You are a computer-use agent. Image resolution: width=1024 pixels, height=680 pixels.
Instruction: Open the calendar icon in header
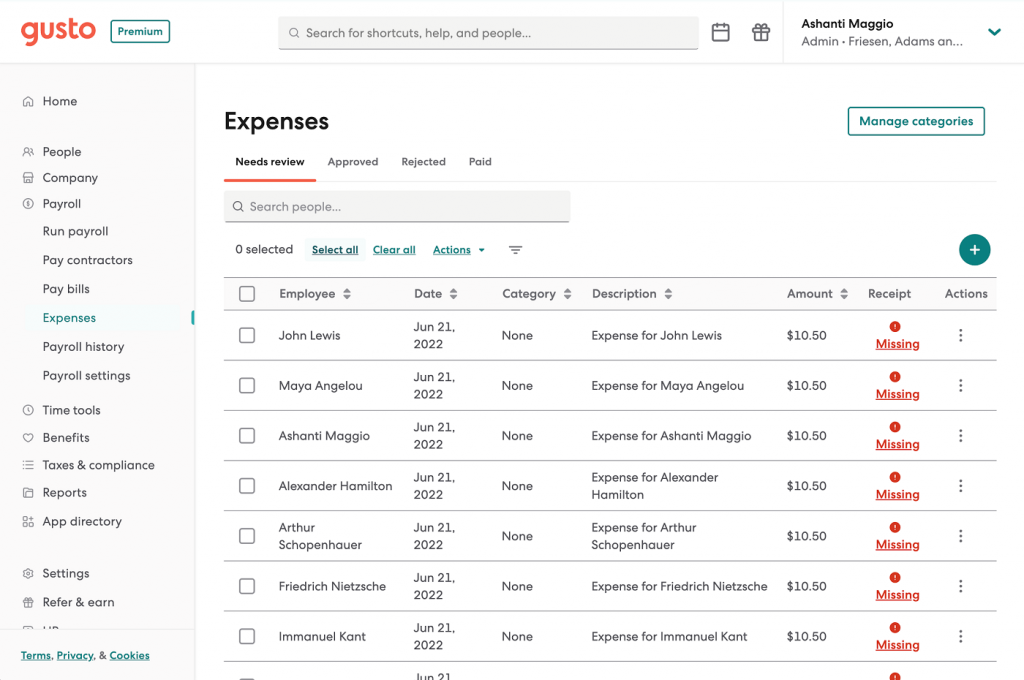(720, 32)
